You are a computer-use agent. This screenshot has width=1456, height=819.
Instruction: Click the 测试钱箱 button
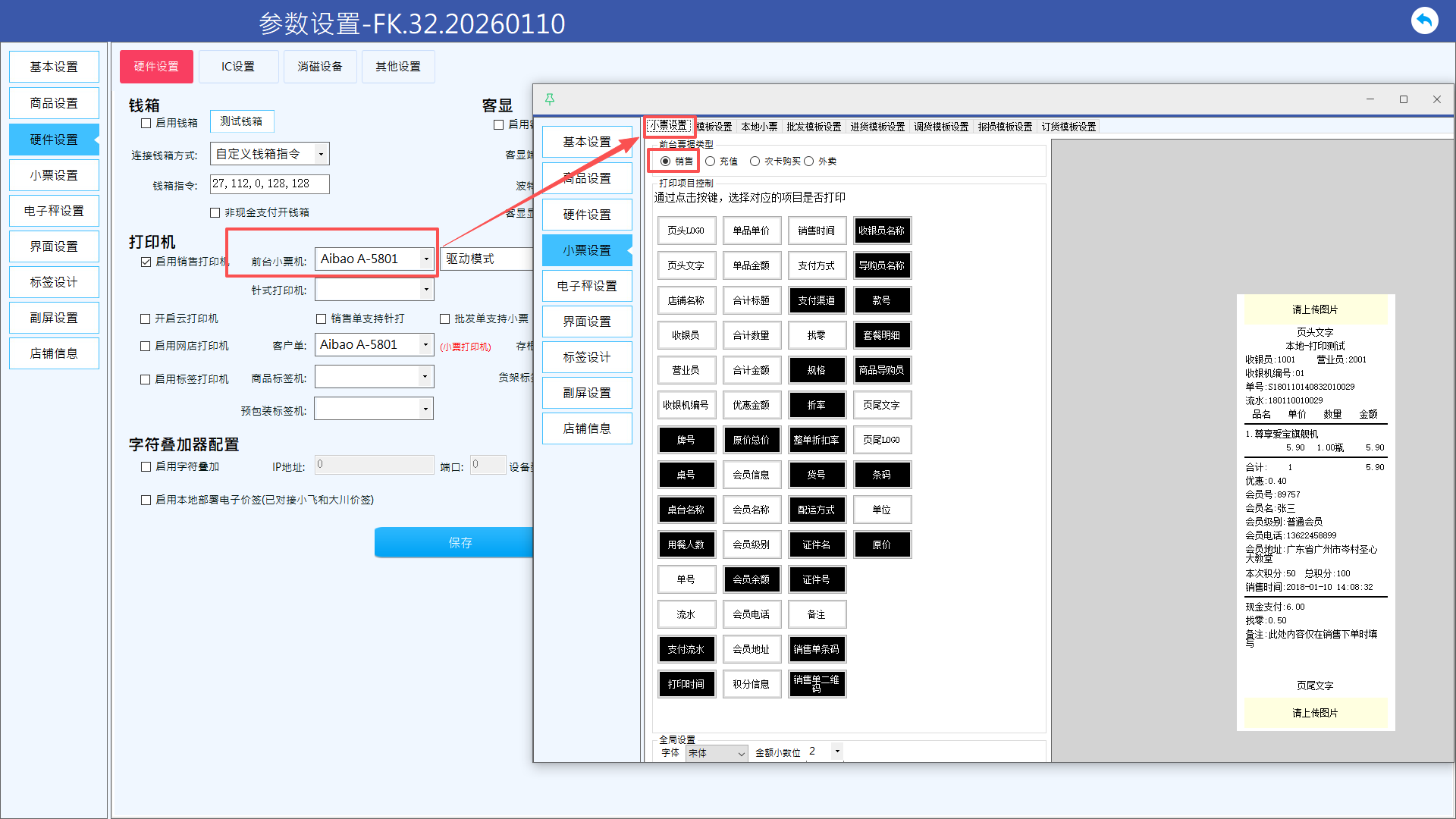(x=241, y=121)
